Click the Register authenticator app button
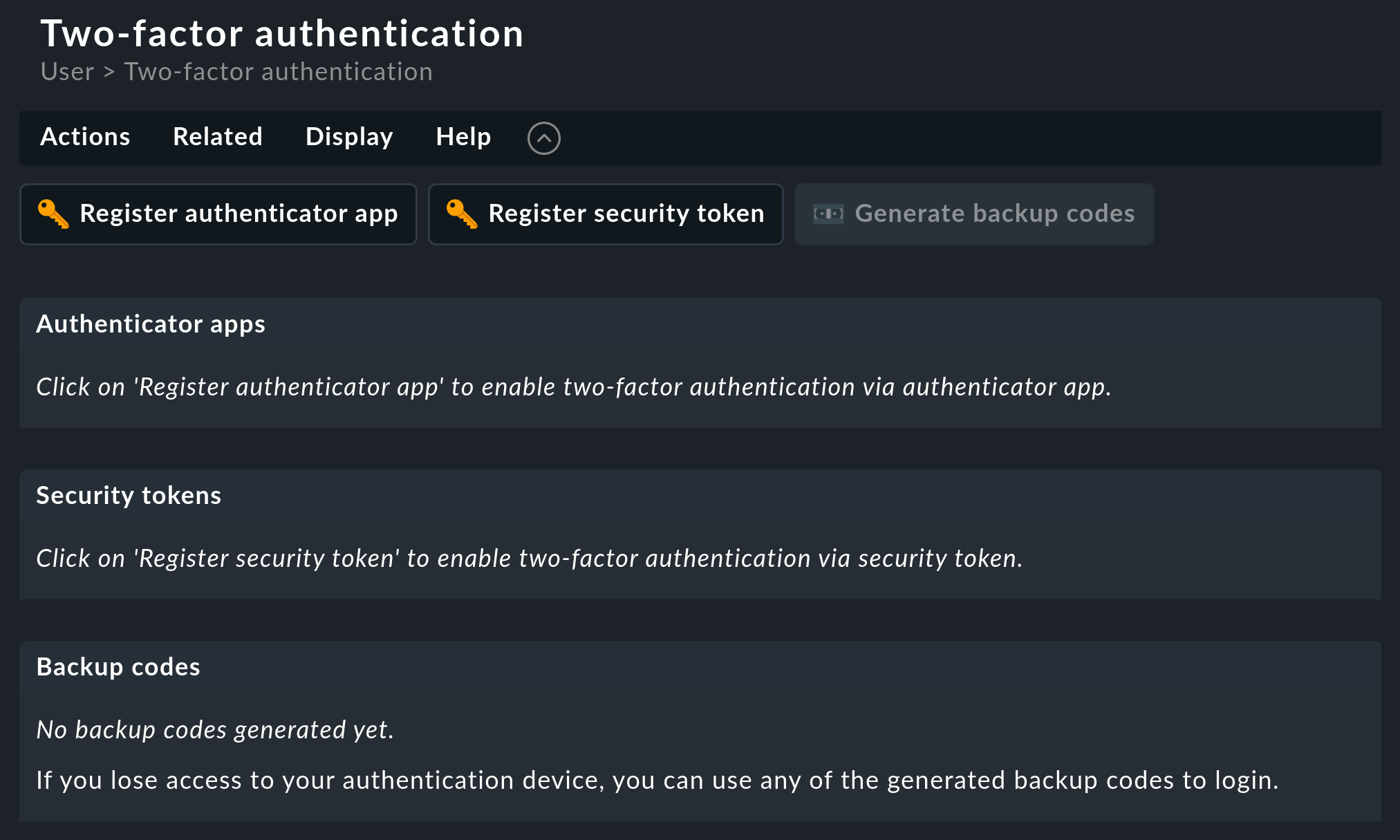 (218, 213)
